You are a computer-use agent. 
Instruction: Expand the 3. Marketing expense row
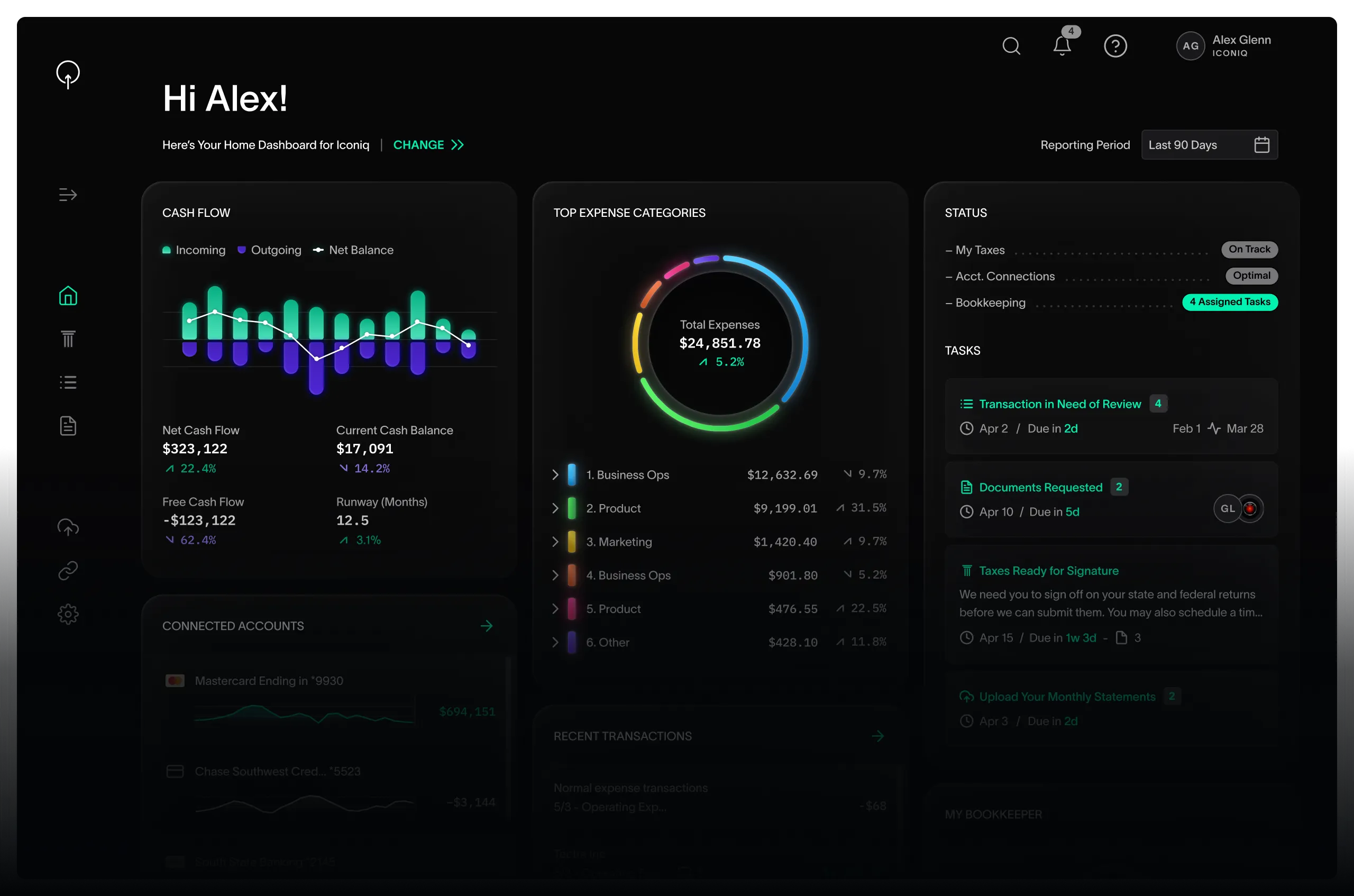pyautogui.click(x=555, y=542)
